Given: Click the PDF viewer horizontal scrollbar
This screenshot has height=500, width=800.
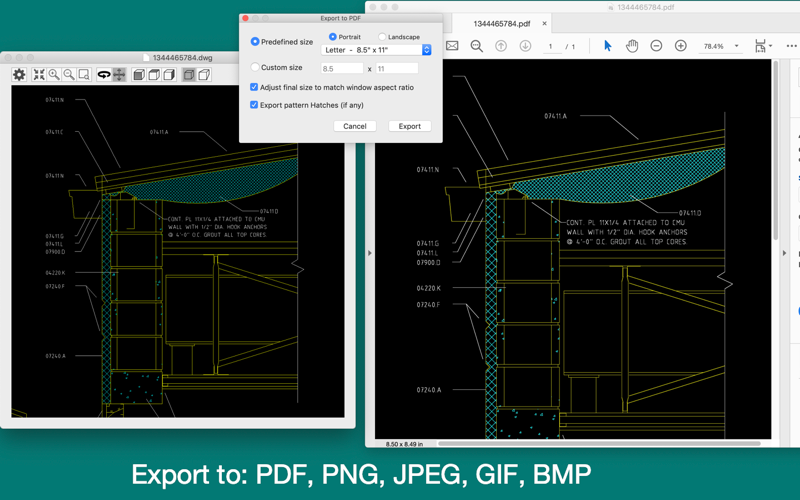Looking at the screenshot, I should click(599, 443).
